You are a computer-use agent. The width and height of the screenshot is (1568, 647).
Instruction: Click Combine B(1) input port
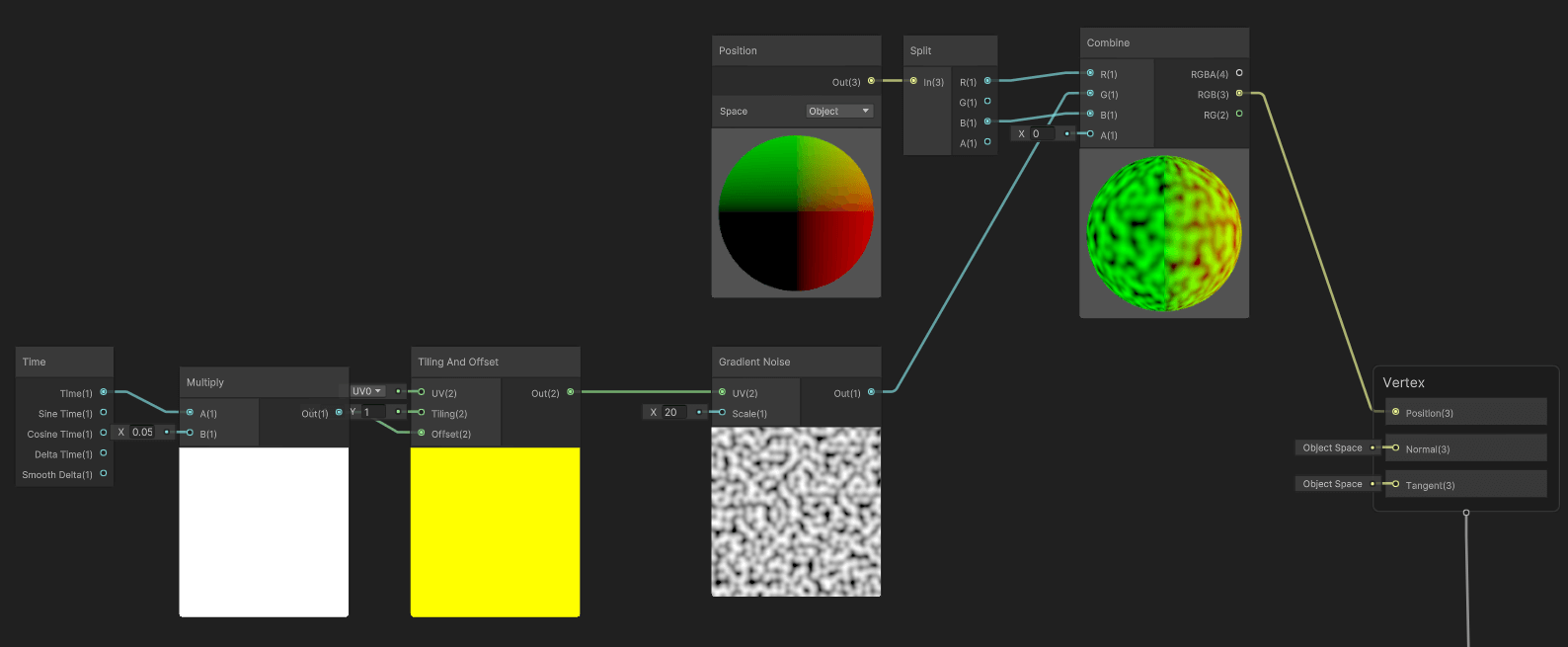[1090, 114]
